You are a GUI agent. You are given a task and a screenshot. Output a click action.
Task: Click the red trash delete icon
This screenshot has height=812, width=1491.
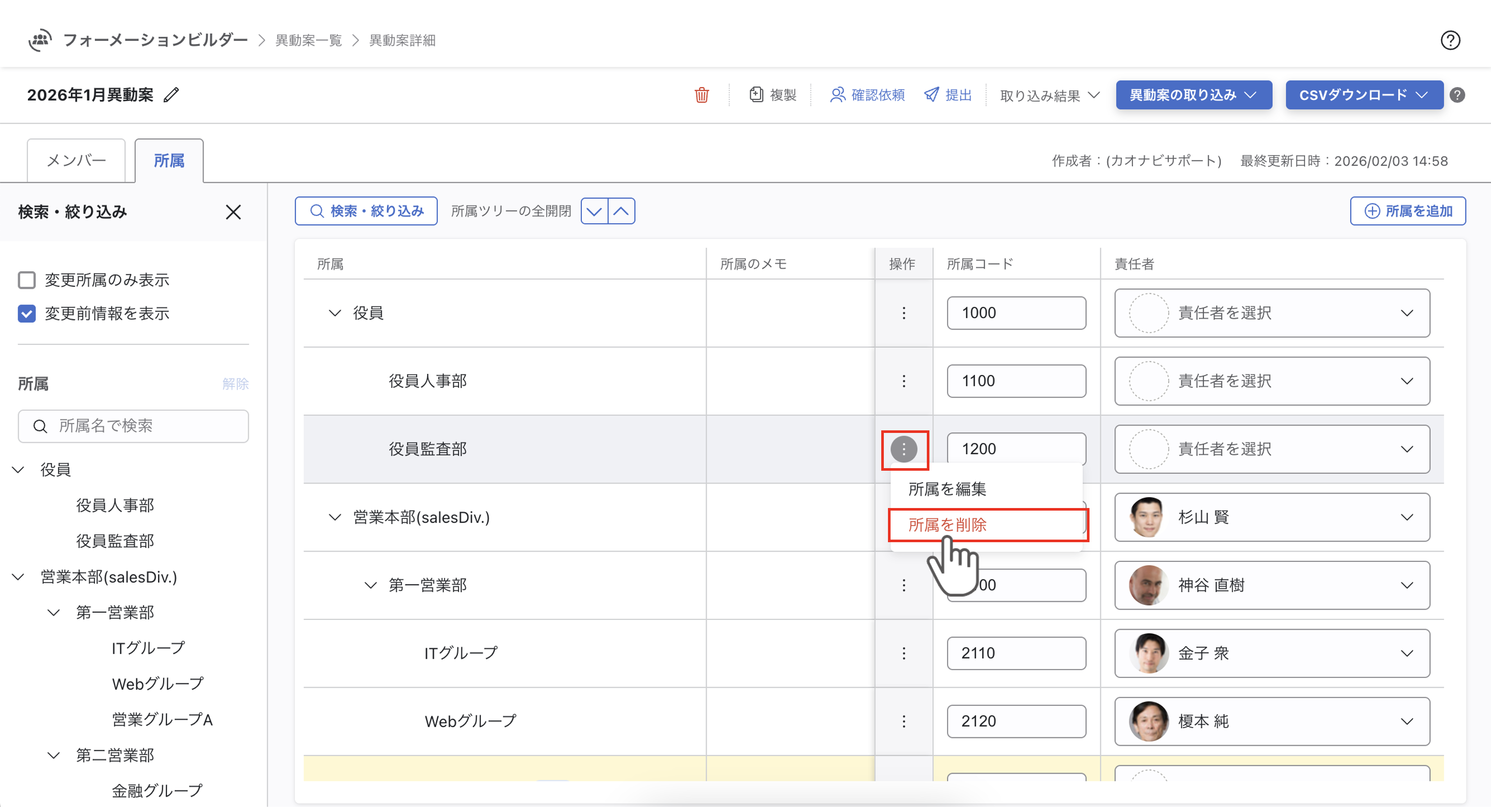pyautogui.click(x=701, y=95)
